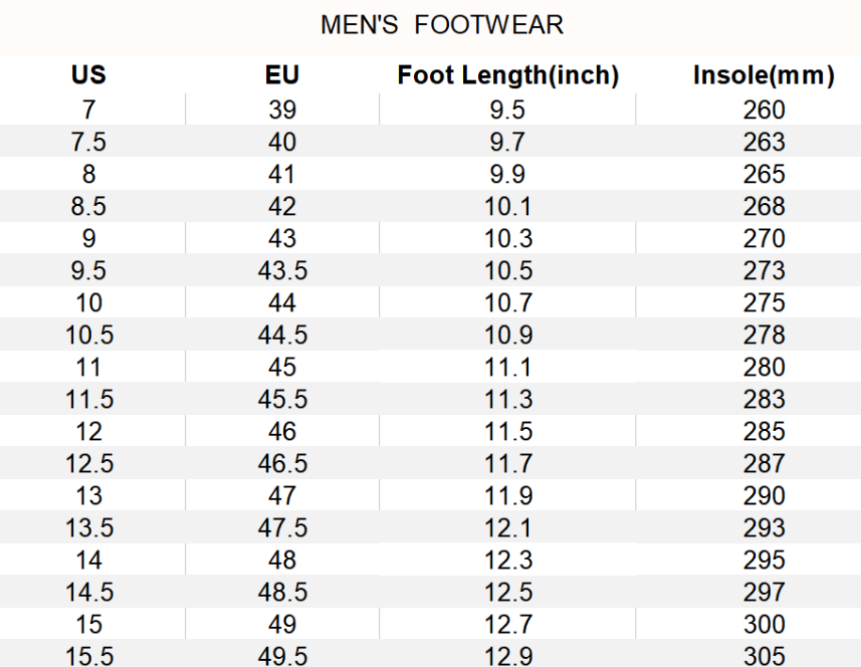
Task: Select US size 15.5 cell
Action: point(88,656)
